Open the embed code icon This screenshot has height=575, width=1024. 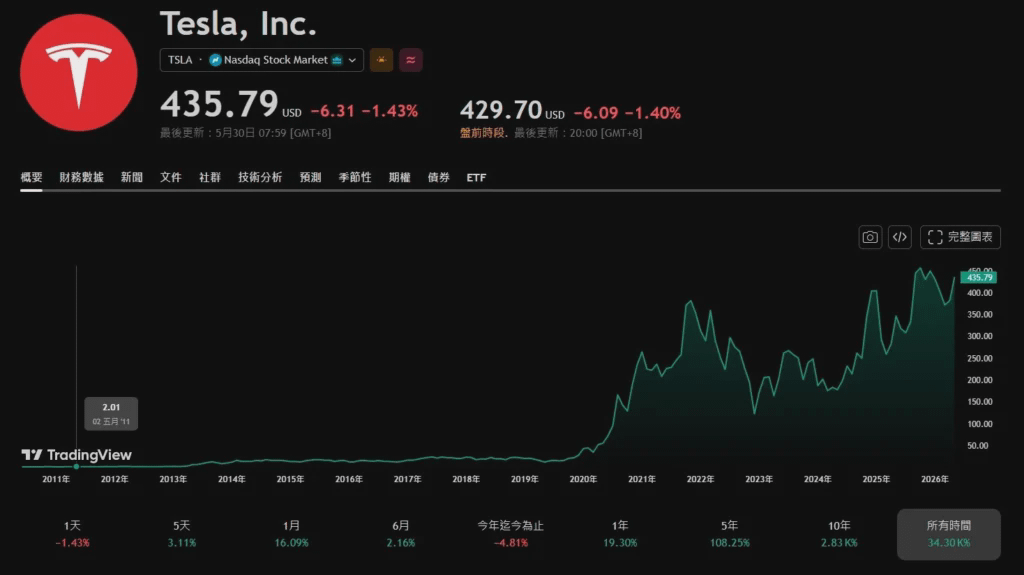click(x=900, y=237)
